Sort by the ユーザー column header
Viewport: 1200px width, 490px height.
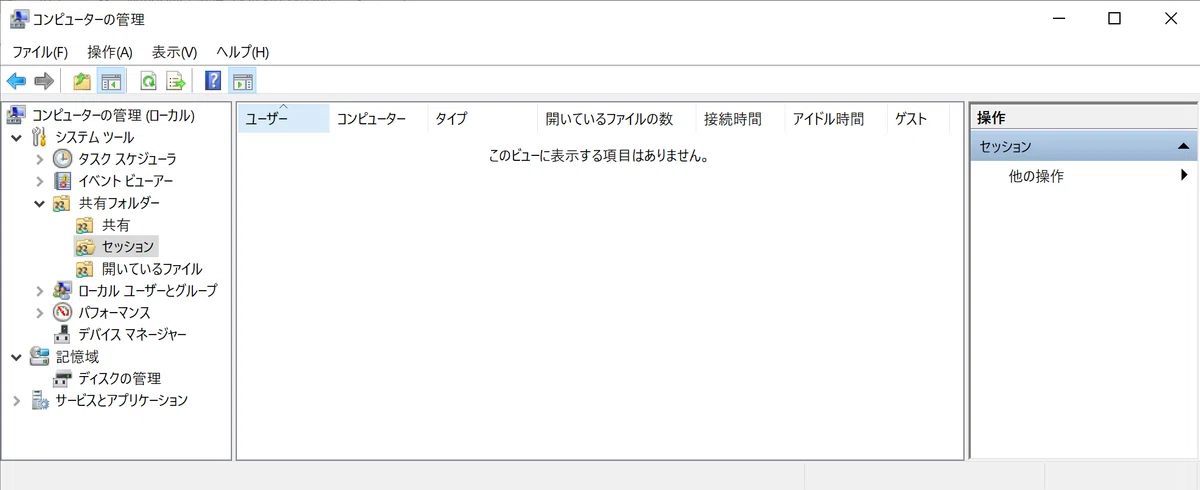283,119
